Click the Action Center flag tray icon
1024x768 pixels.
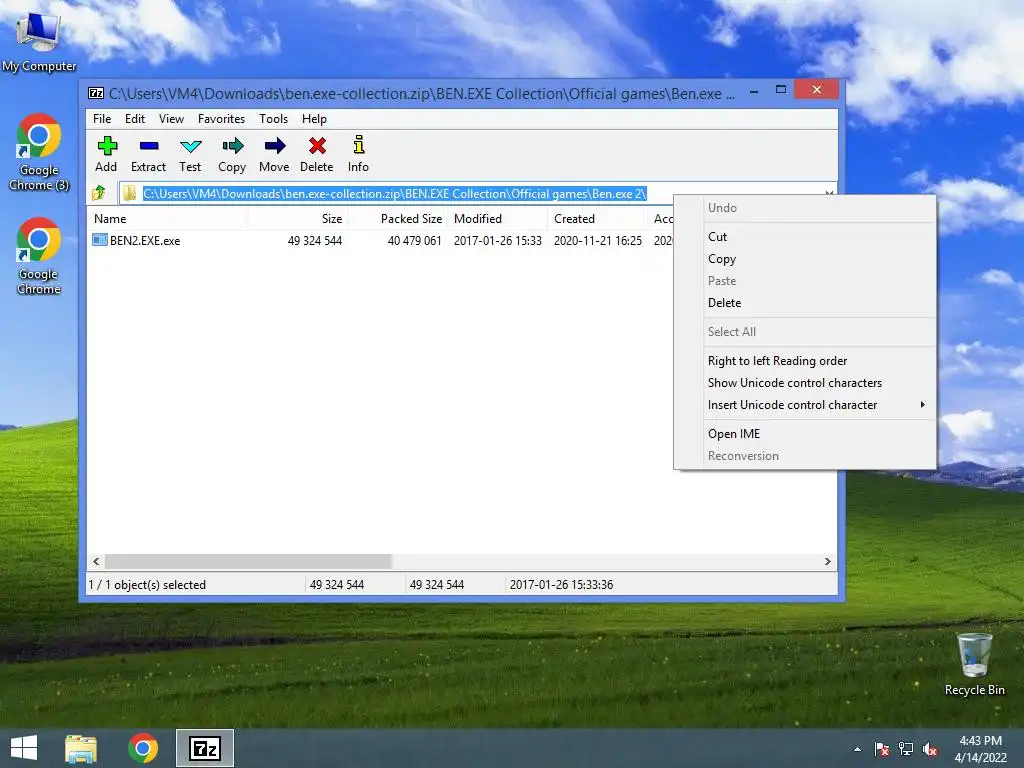coord(882,749)
